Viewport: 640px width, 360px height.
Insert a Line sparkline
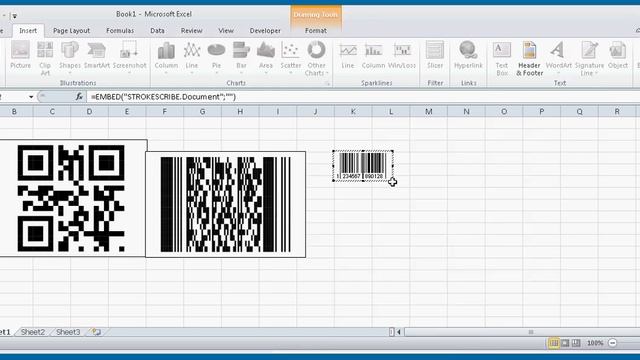(348, 56)
